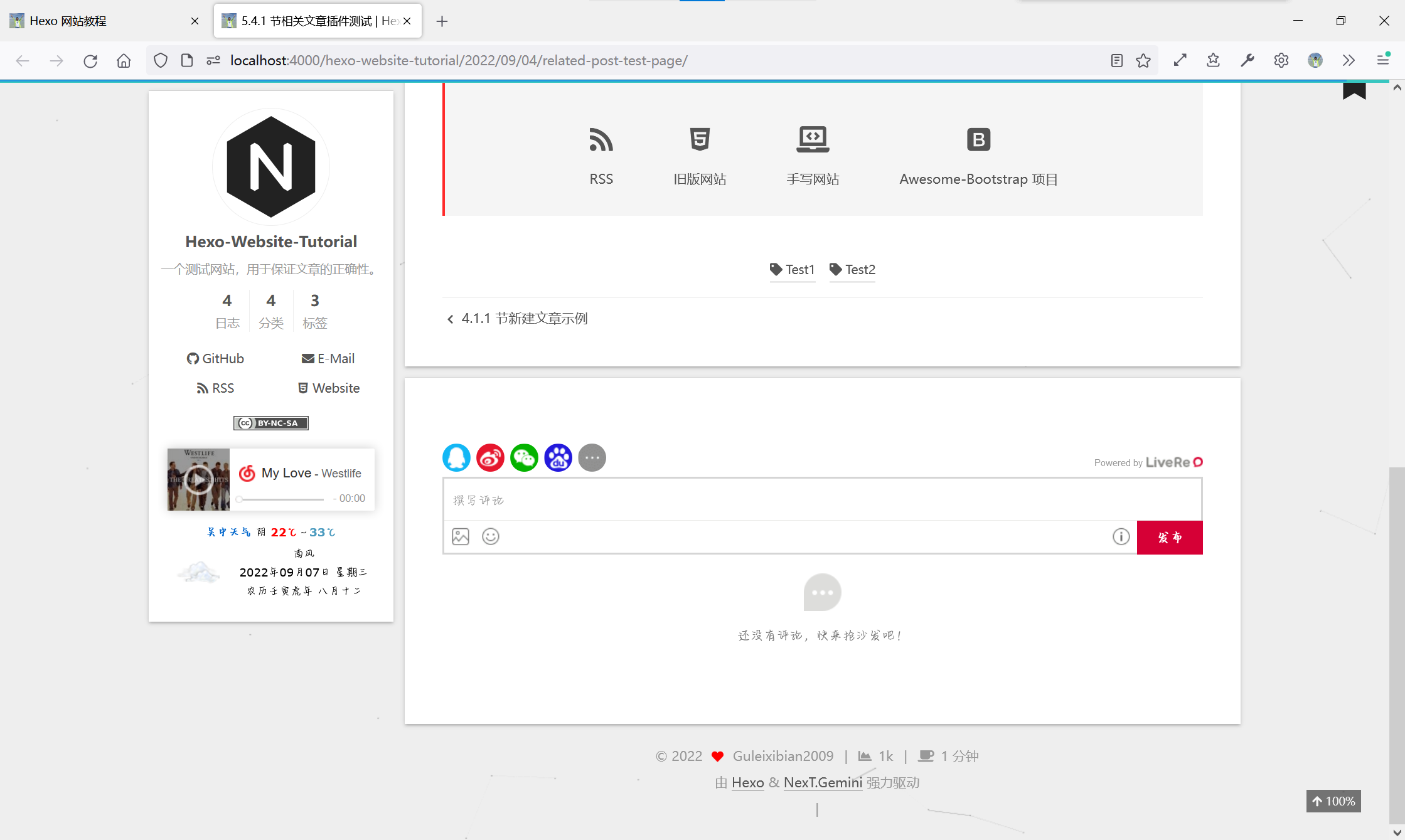Screen dimensions: 1405x840
Task: Click the QQ login icon
Action: pos(456,457)
